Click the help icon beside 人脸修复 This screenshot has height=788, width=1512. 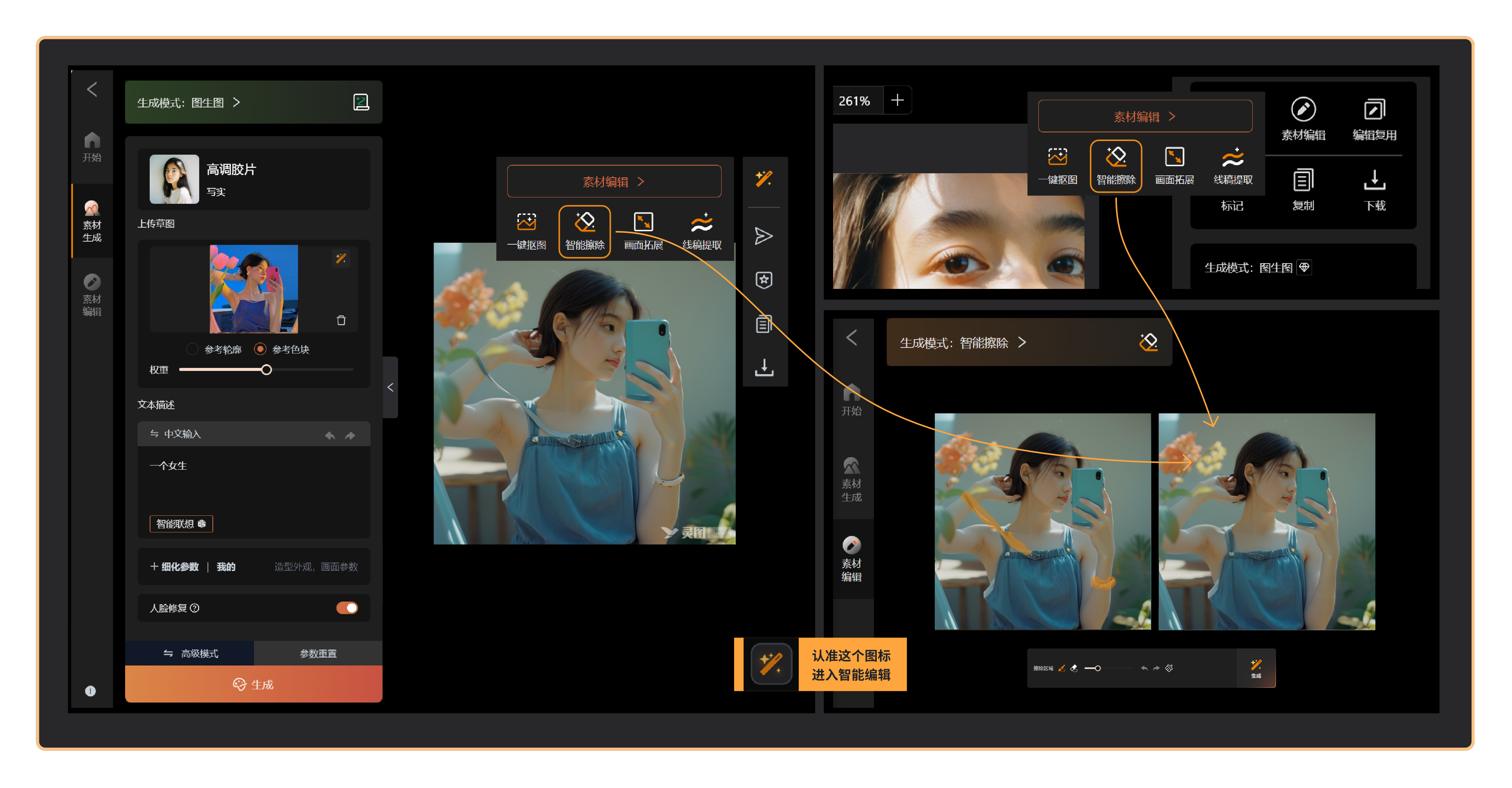[x=195, y=608]
